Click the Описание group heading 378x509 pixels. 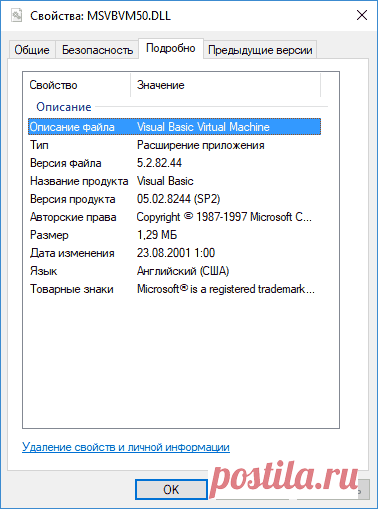click(x=64, y=107)
